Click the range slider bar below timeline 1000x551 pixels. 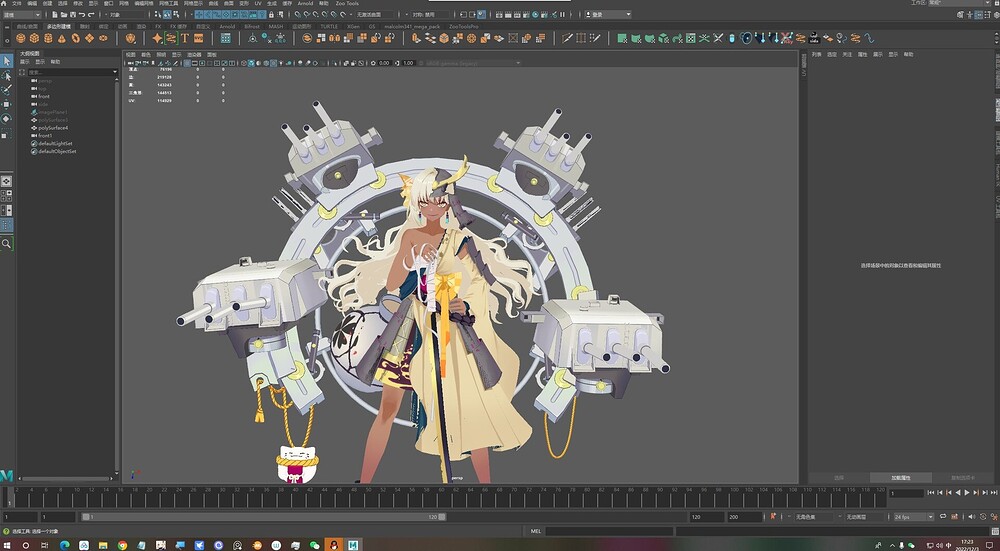point(264,517)
